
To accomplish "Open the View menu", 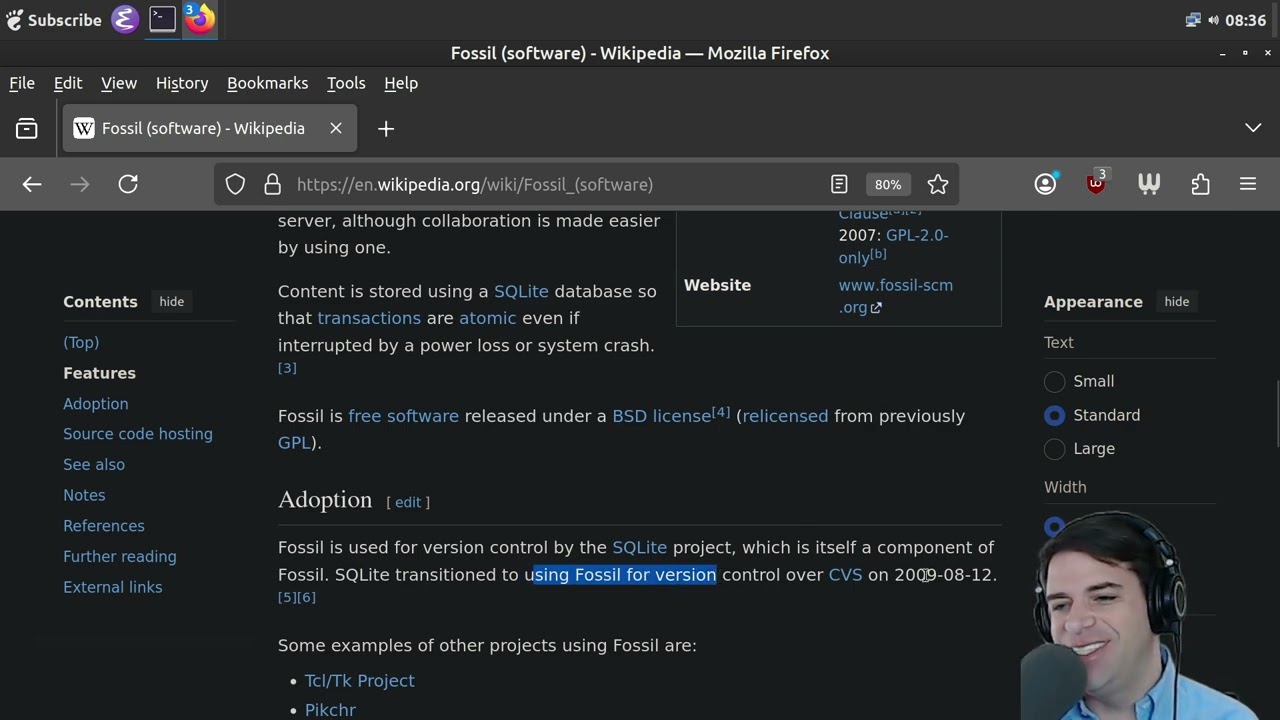I will point(118,83).
